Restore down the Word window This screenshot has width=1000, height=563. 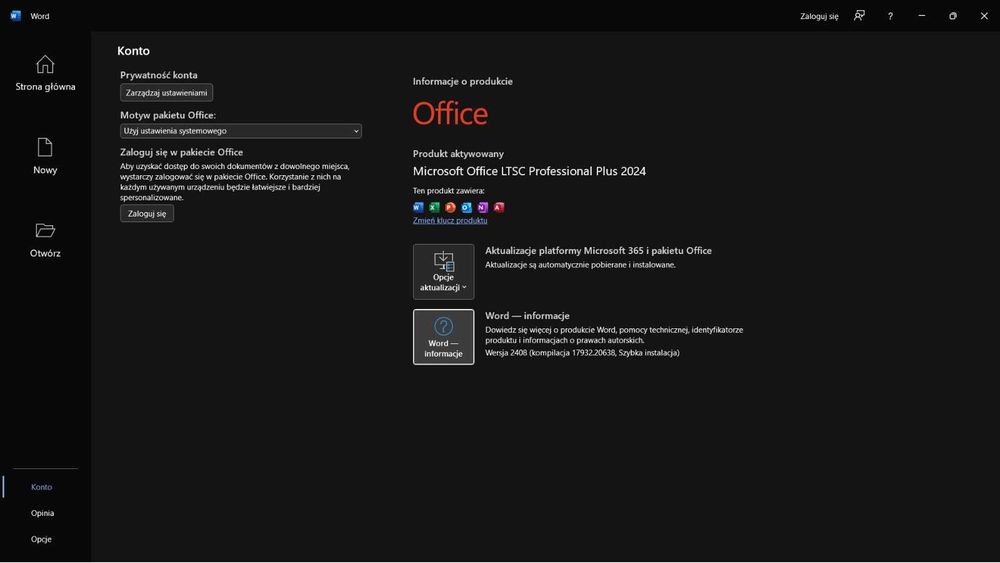(953, 16)
